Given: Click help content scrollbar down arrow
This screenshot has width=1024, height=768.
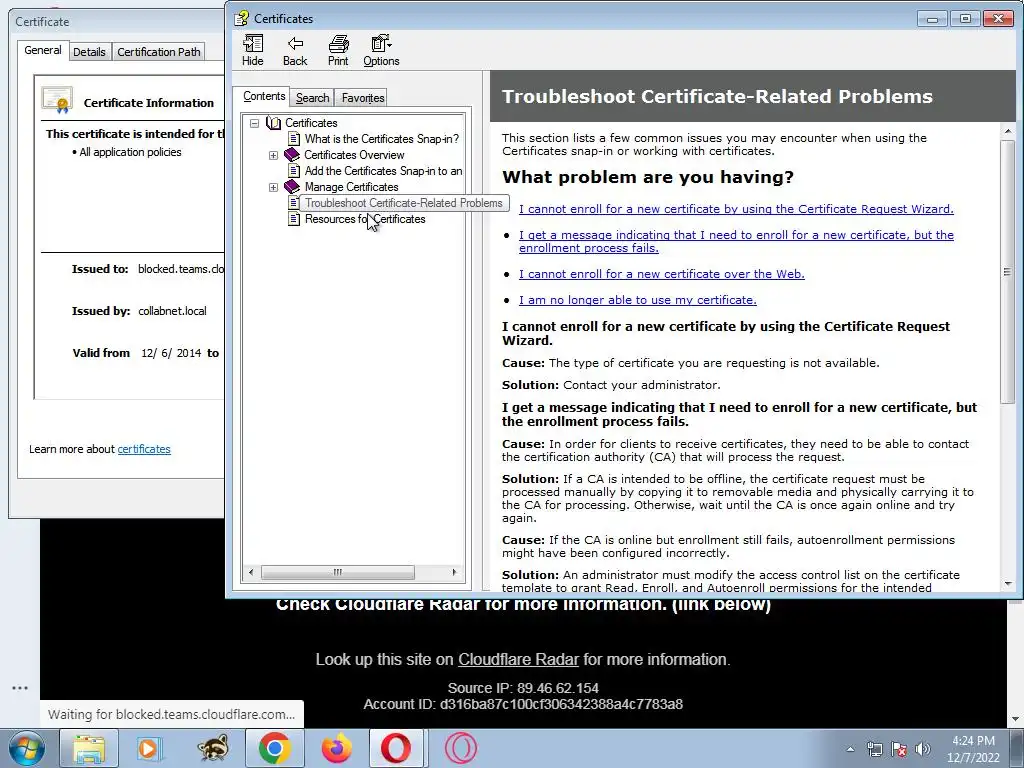Looking at the screenshot, I should 1008,584.
